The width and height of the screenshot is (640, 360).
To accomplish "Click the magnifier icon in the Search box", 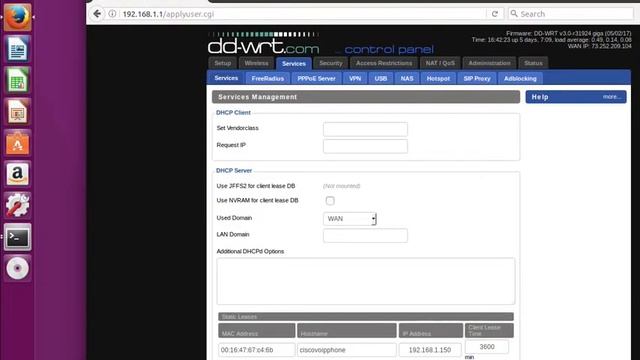I will pyautogui.click(x=514, y=13).
